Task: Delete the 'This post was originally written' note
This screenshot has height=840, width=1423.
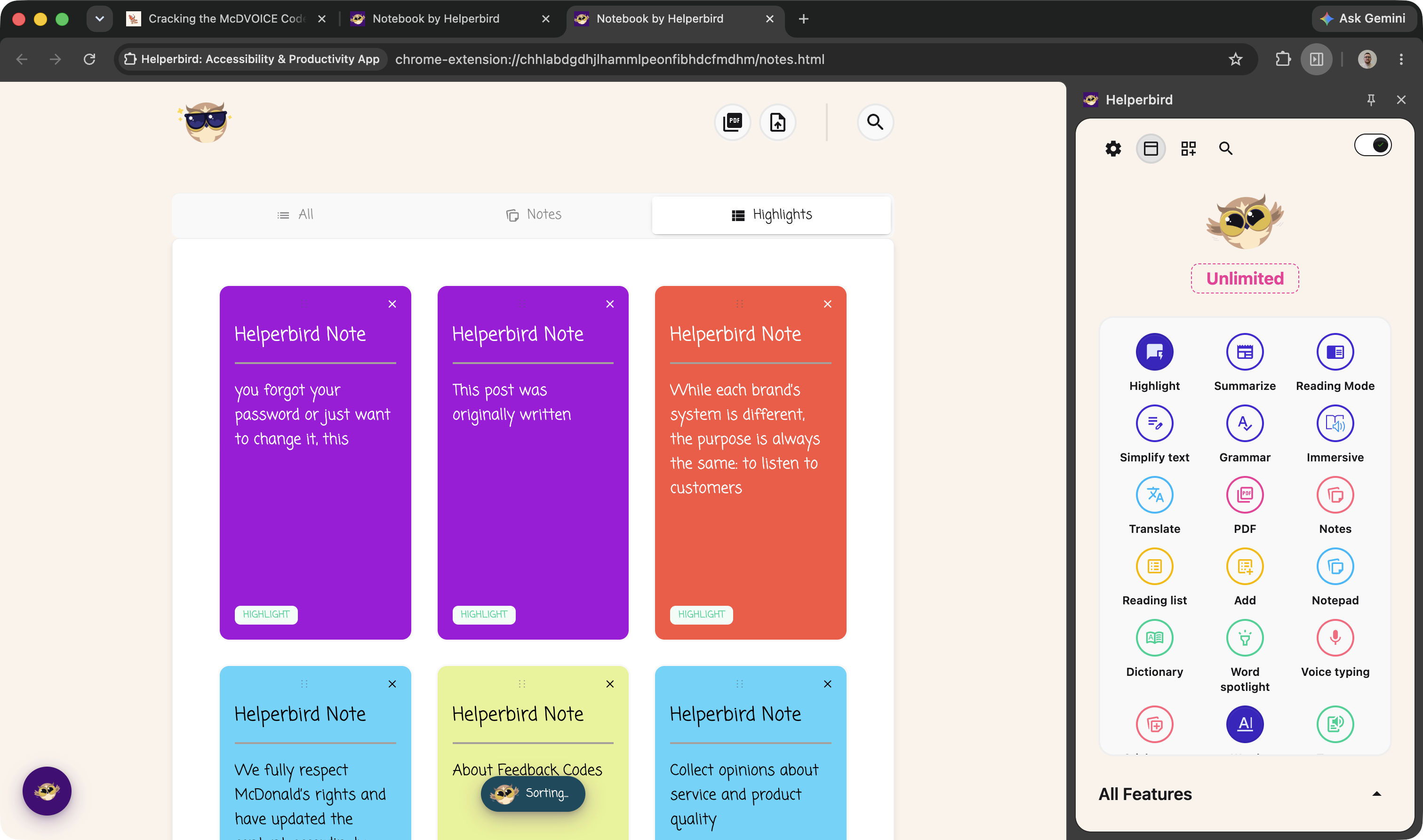Action: point(610,304)
